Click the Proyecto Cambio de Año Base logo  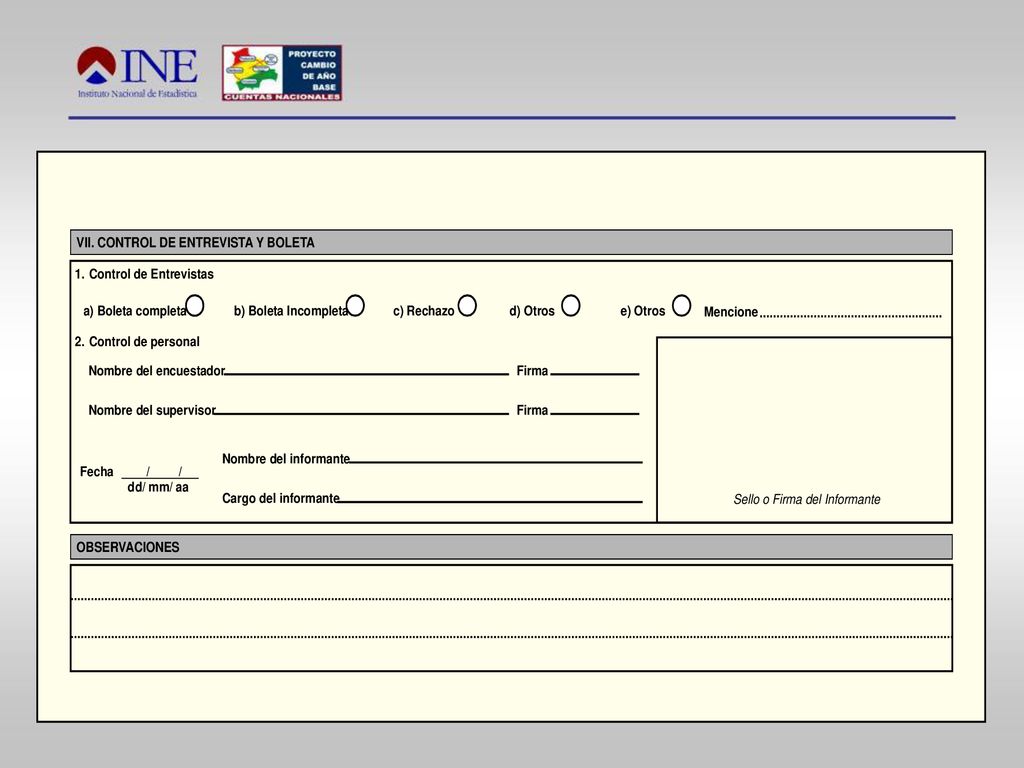282,72
